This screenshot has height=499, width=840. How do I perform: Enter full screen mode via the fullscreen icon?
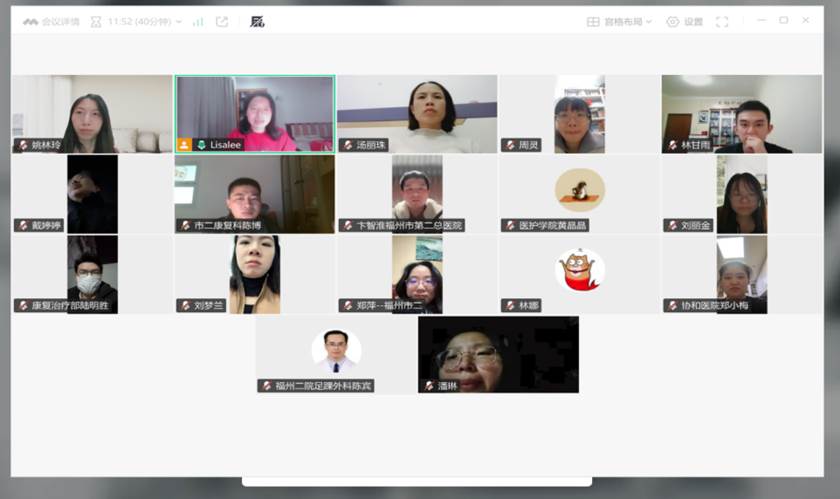click(x=722, y=21)
